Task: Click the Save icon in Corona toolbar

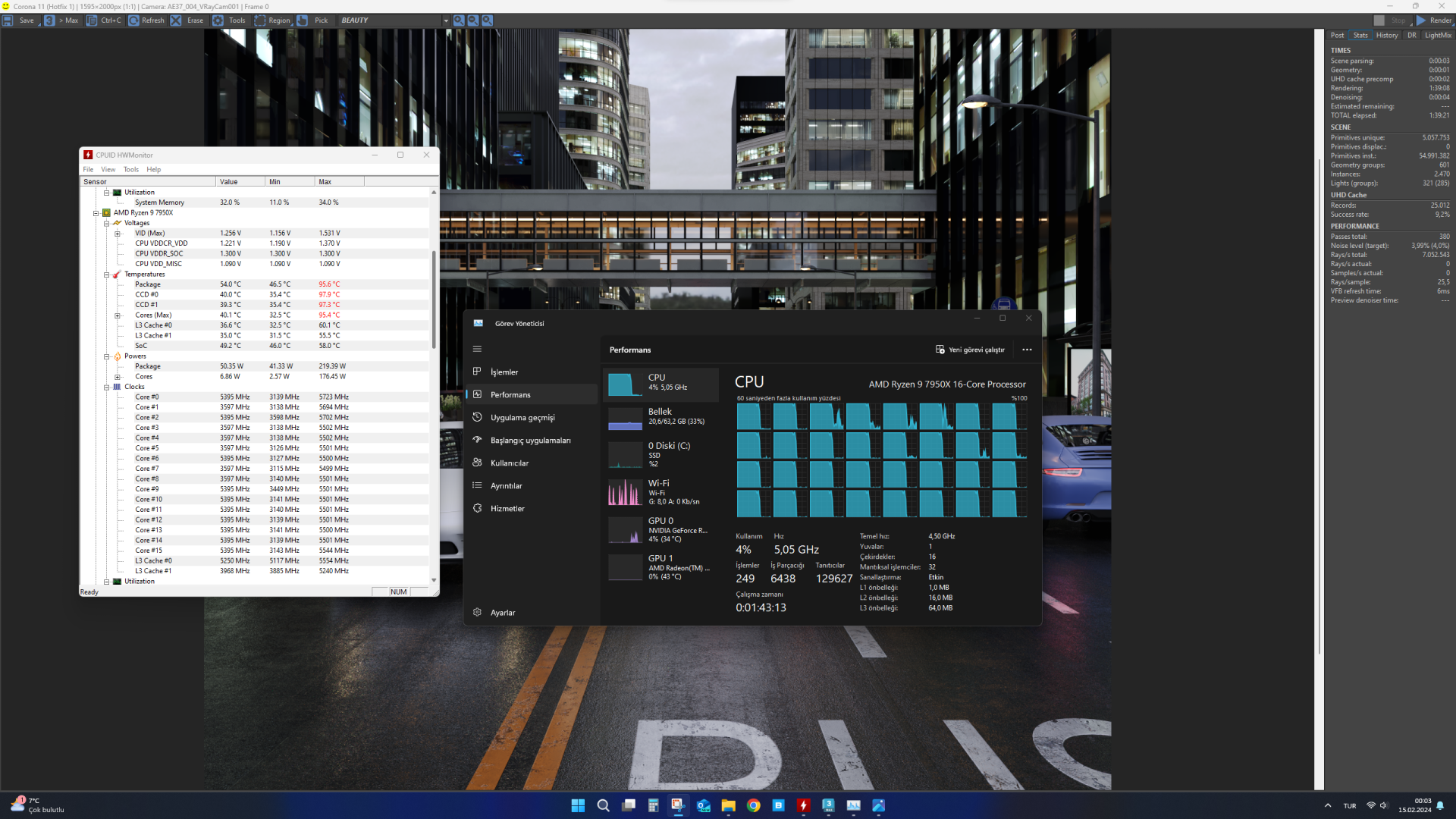Action: tap(8, 20)
